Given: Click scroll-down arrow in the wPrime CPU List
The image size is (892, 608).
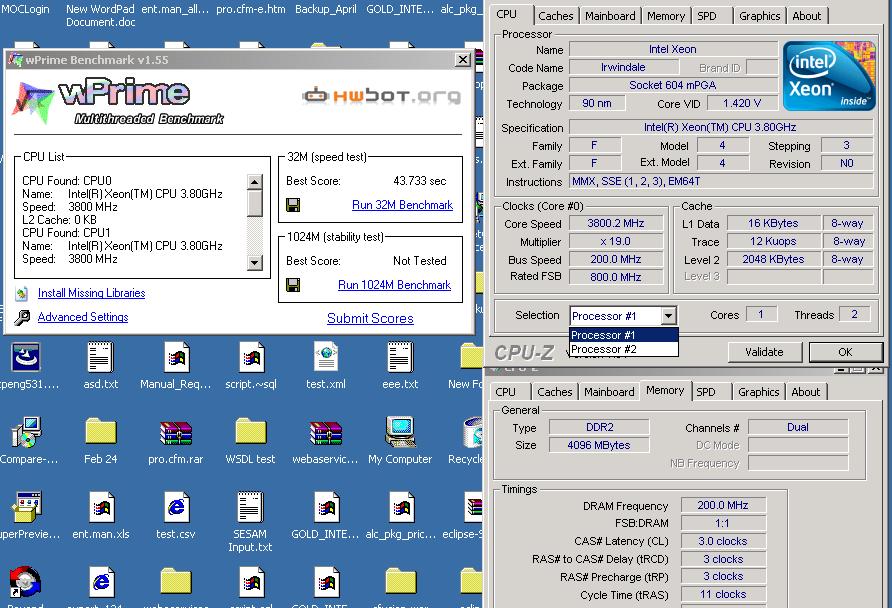Looking at the screenshot, I should tap(255, 263).
